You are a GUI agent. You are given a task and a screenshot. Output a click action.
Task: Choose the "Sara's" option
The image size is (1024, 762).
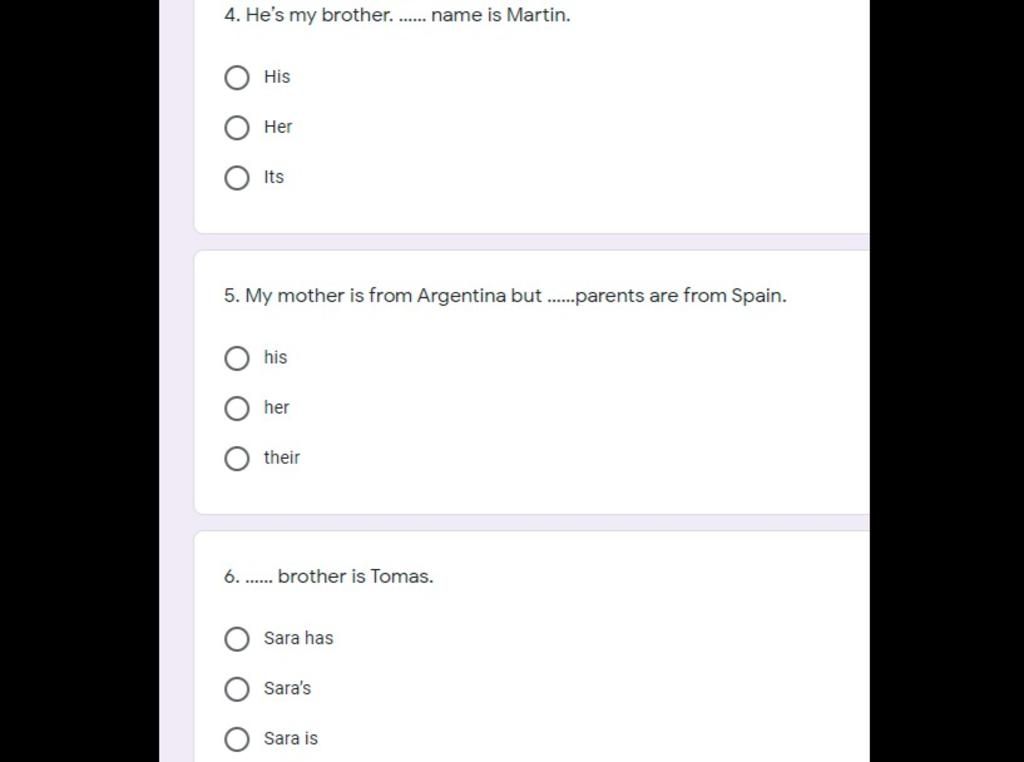coord(236,689)
